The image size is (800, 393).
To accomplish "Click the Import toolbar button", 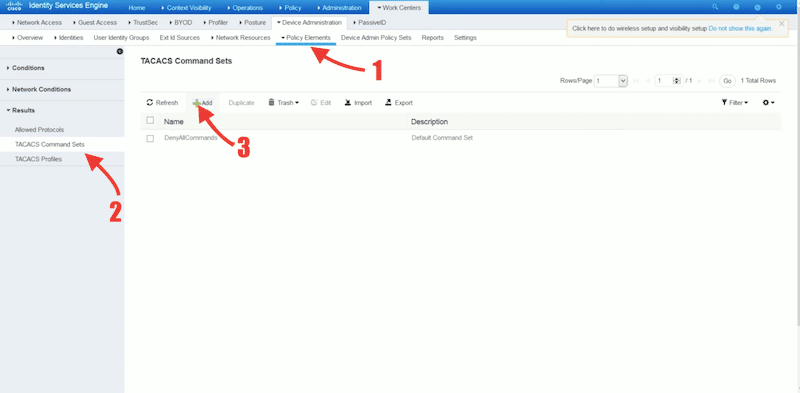I will 358,103.
